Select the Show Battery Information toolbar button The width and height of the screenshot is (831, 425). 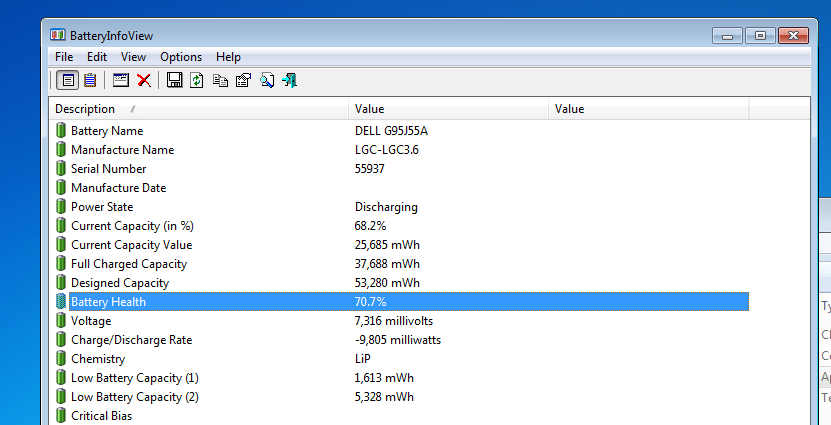[x=68, y=81]
